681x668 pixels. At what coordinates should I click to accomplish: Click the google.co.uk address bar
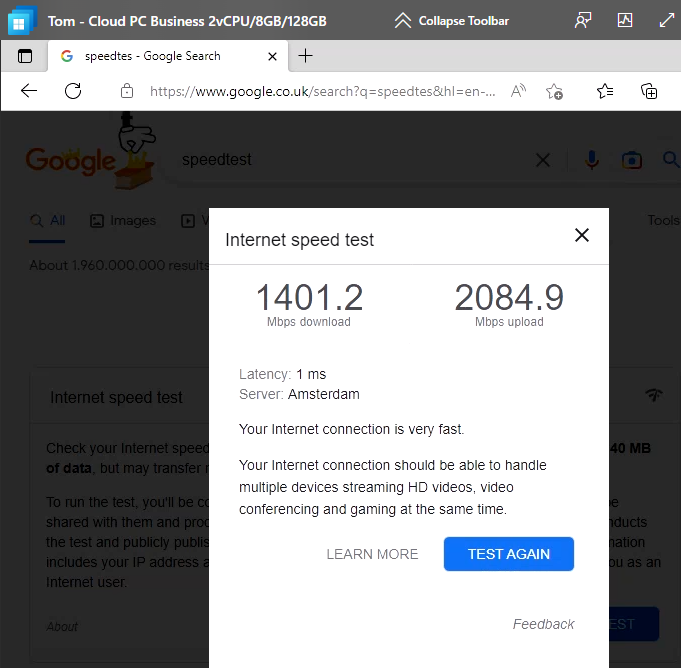pos(322,92)
